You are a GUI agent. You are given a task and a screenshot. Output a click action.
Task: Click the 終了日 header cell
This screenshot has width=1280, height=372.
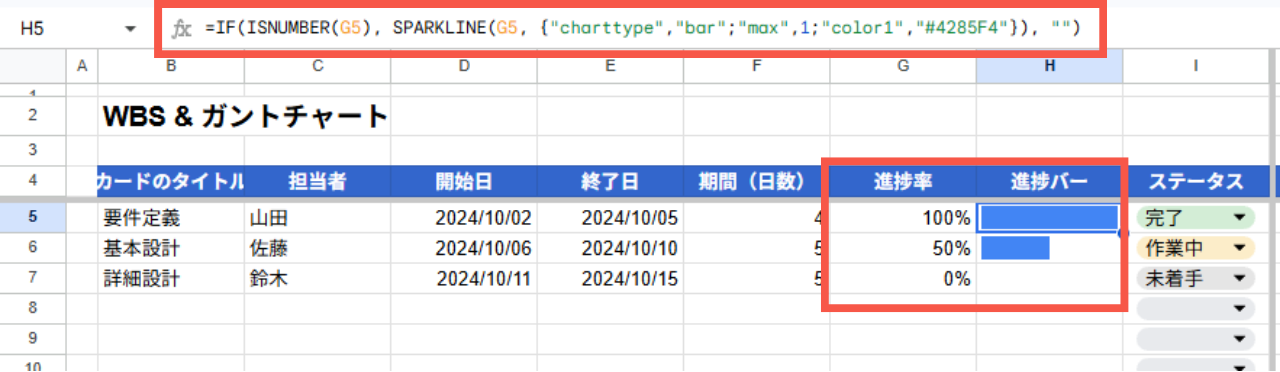610,181
